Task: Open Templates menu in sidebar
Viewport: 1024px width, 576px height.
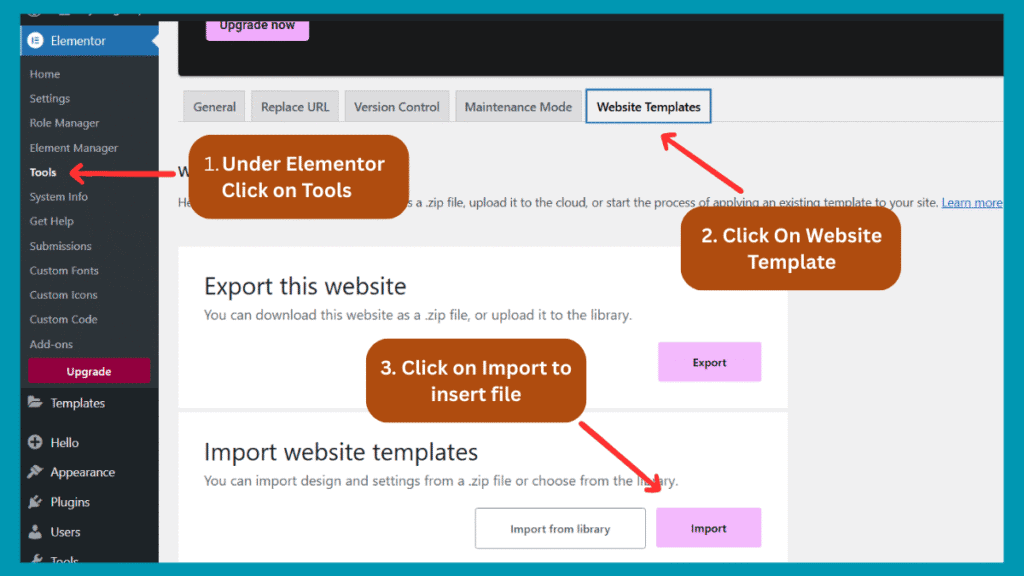Action: click(x=78, y=403)
